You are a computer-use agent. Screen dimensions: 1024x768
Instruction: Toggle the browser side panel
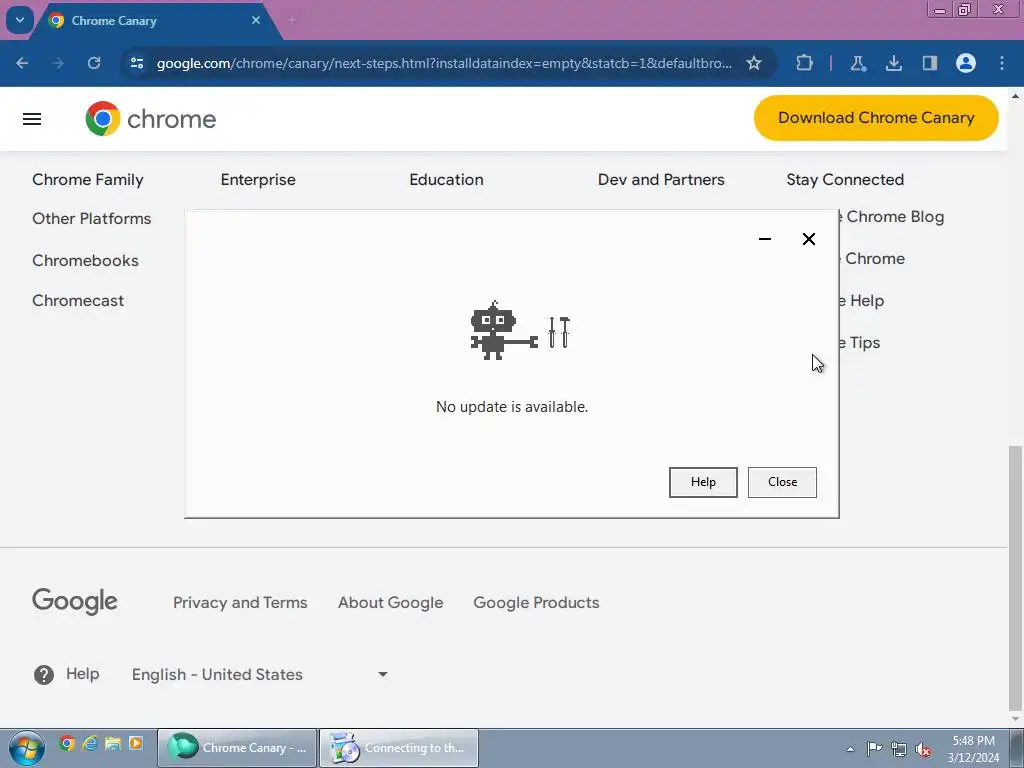pyautogui.click(x=929, y=63)
